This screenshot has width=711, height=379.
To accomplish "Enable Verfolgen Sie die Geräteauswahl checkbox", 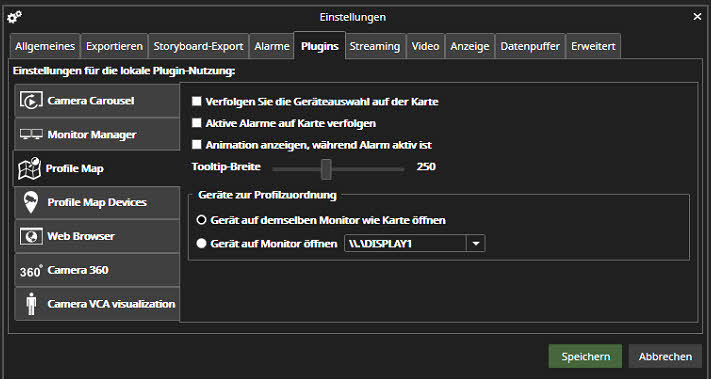I will pyautogui.click(x=196, y=101).
